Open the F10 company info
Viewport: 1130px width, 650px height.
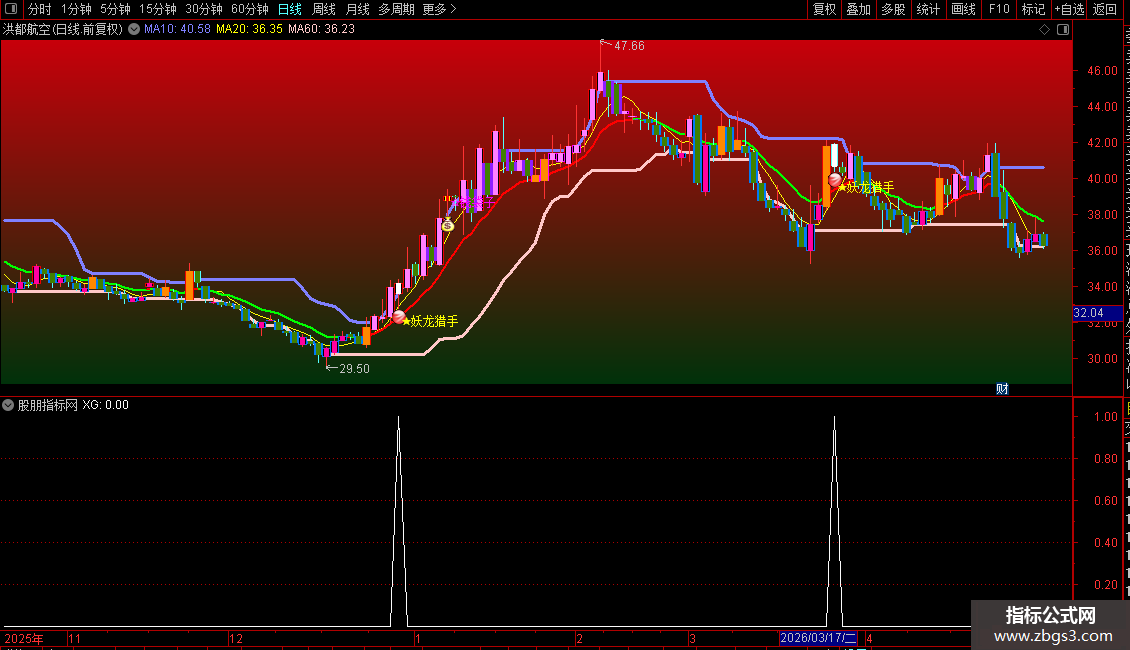click(x=999, y=9)
